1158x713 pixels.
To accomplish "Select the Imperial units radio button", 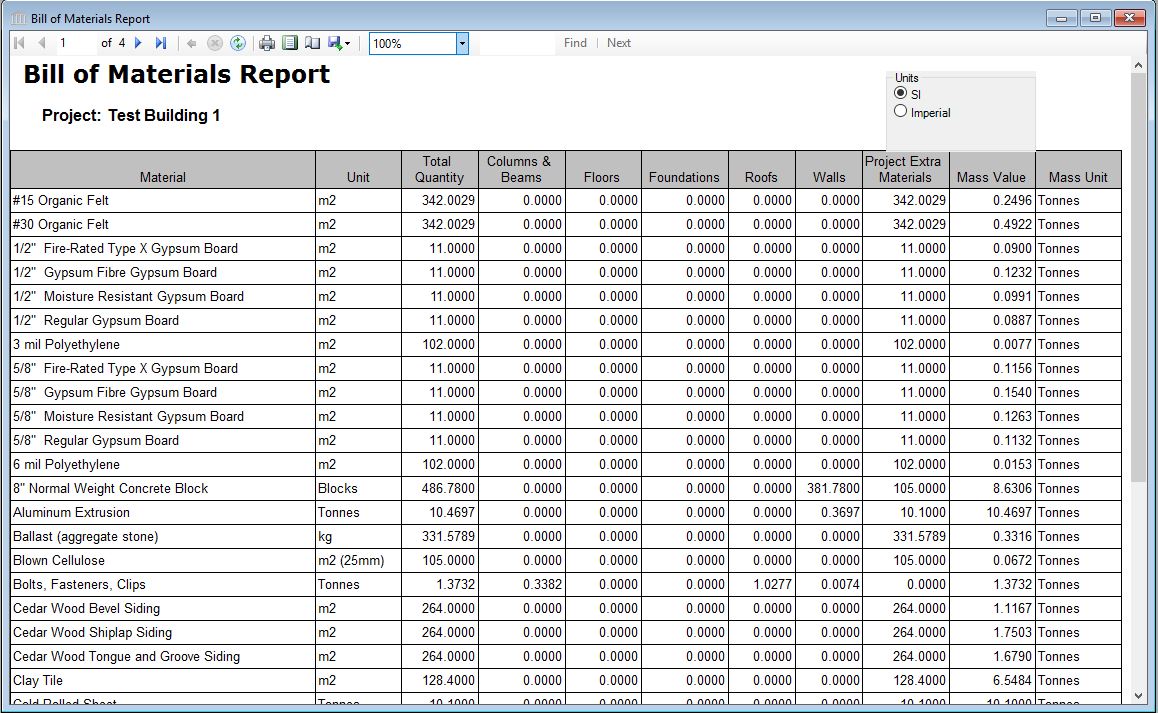I will click(900, 112).
